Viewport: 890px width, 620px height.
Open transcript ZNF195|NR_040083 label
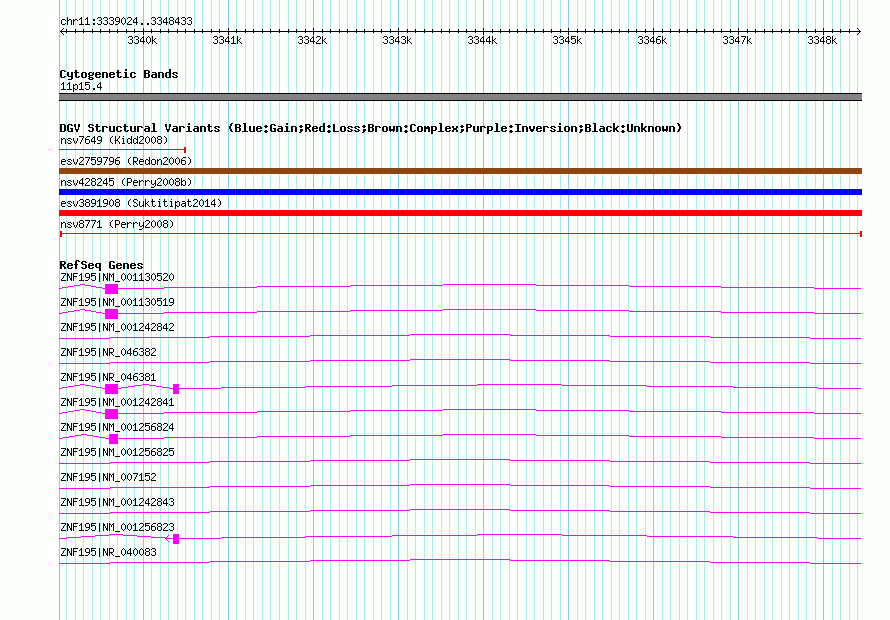click(108, 552)
